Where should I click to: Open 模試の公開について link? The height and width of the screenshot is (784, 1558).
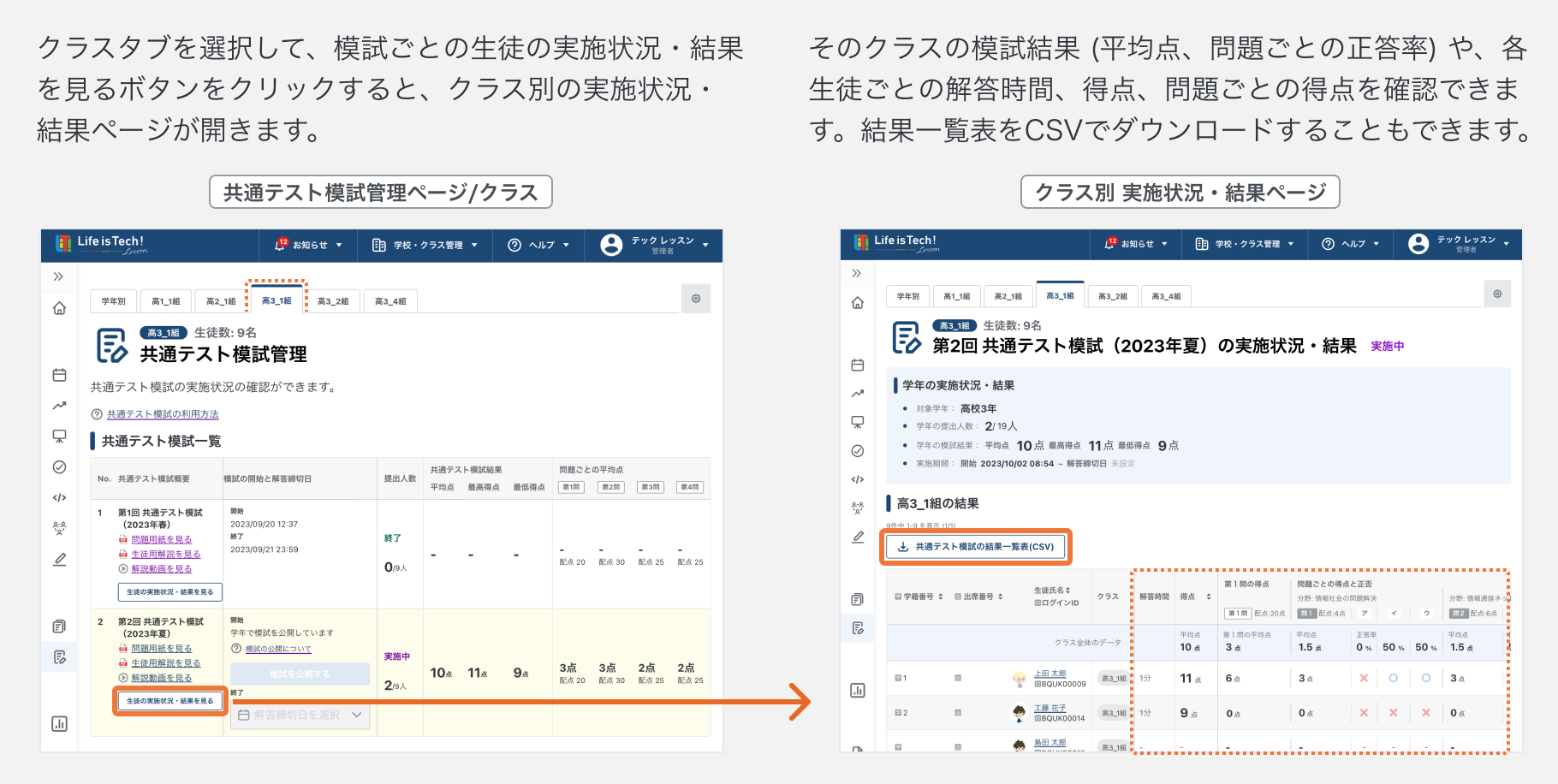[278, 649]
